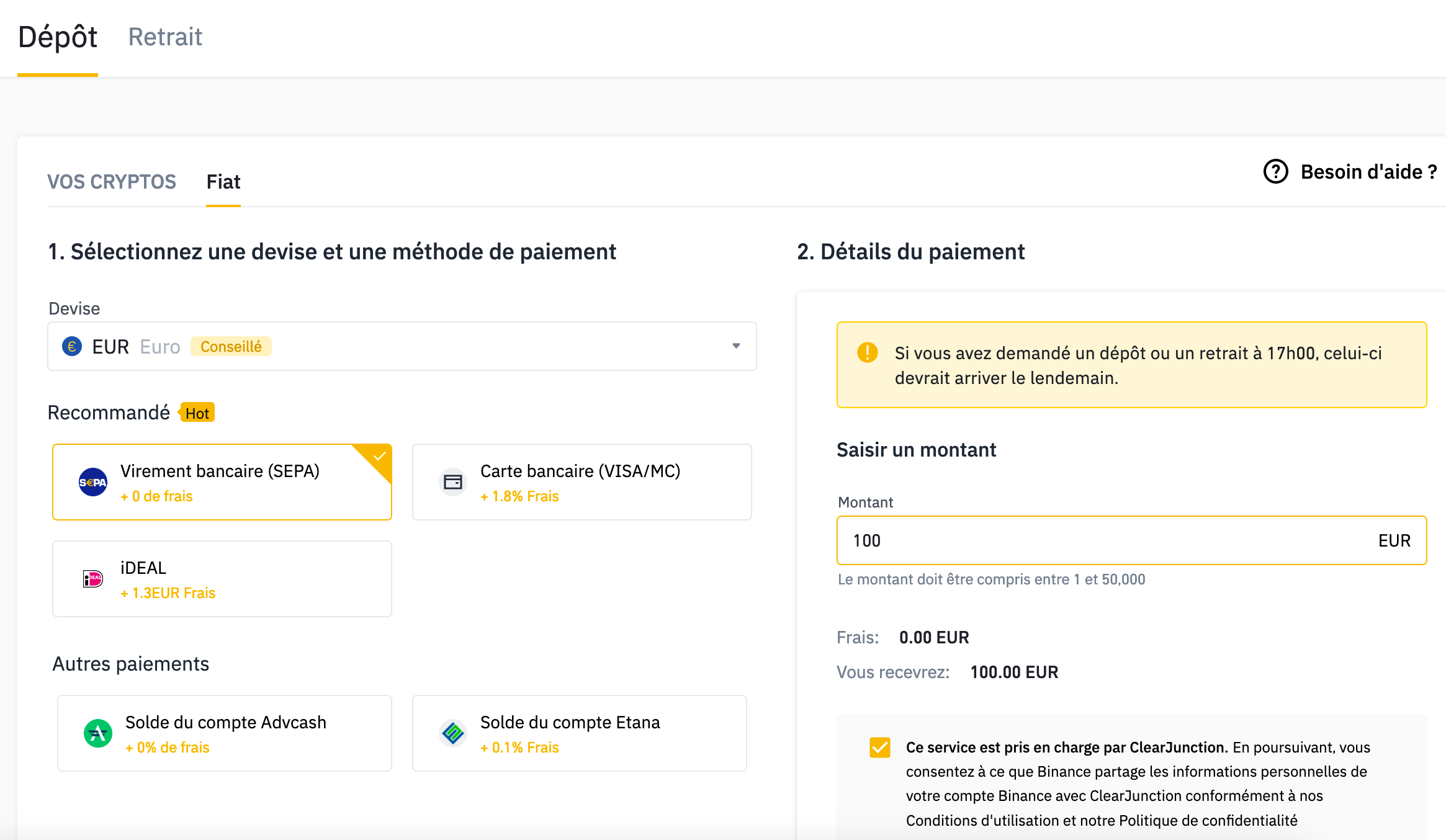Click the blue Euro coin icon
1446x840 pixels.
coord(72,346)
